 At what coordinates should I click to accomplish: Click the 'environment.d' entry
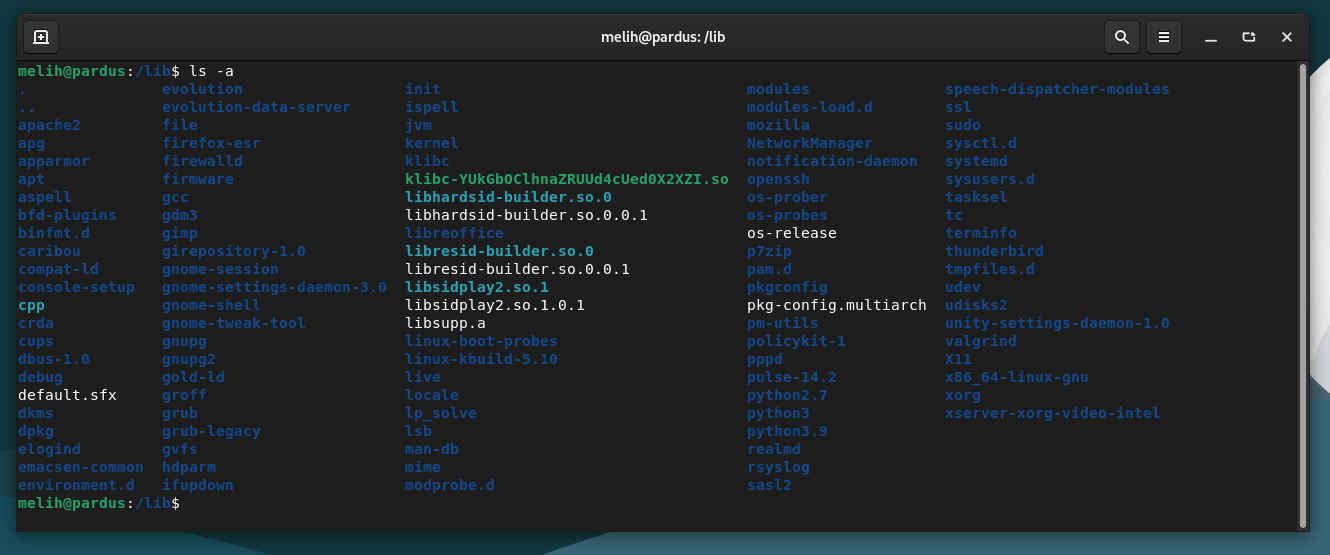76,485
